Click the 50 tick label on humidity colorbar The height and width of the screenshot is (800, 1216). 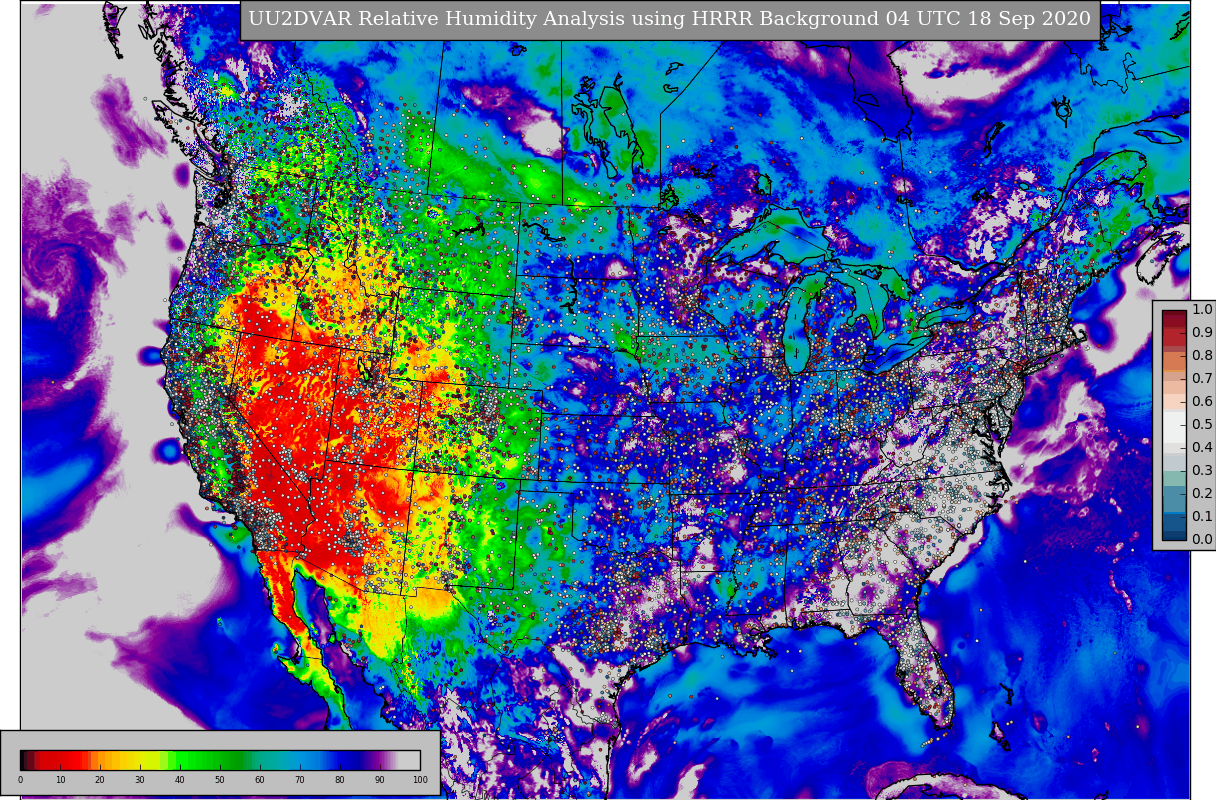pos(220,780)
